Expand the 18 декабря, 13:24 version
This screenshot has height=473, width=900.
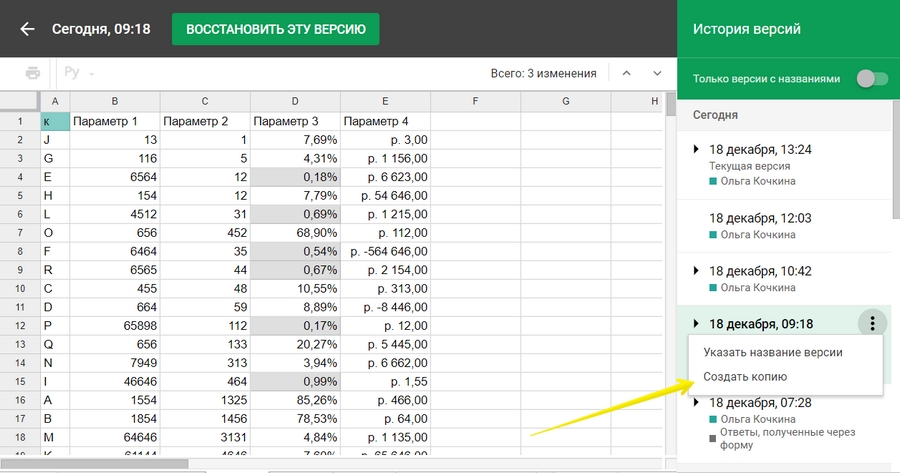695,150
